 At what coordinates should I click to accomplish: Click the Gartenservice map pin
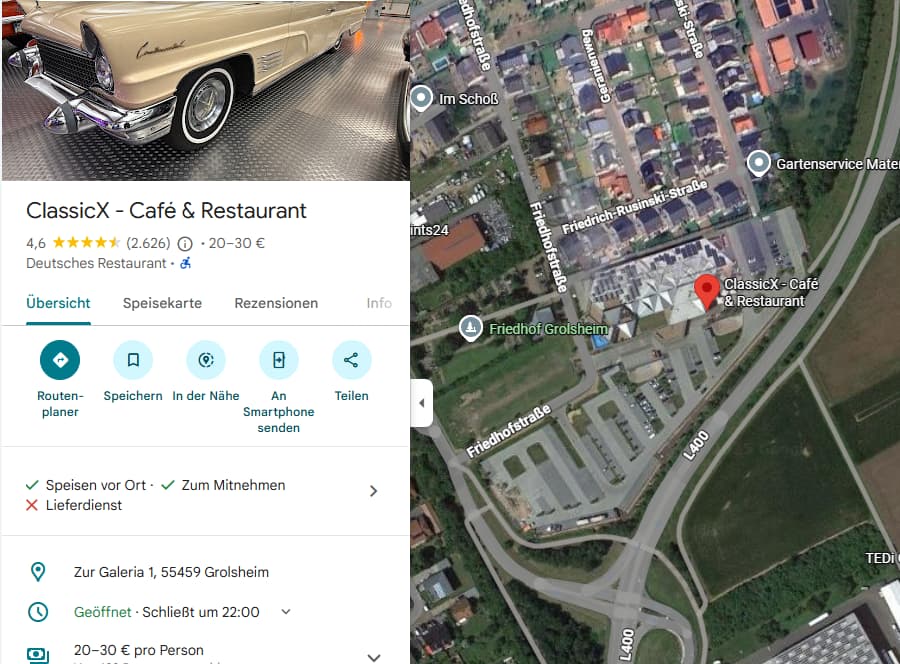[758, 164]
